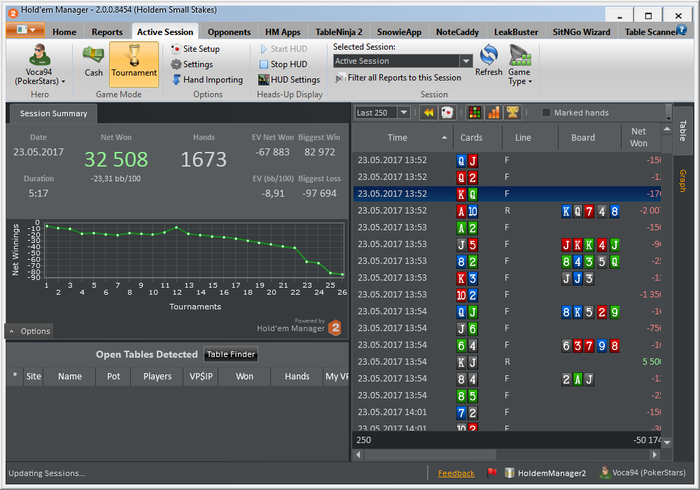Open the HM Apps tab

[283, 32]
